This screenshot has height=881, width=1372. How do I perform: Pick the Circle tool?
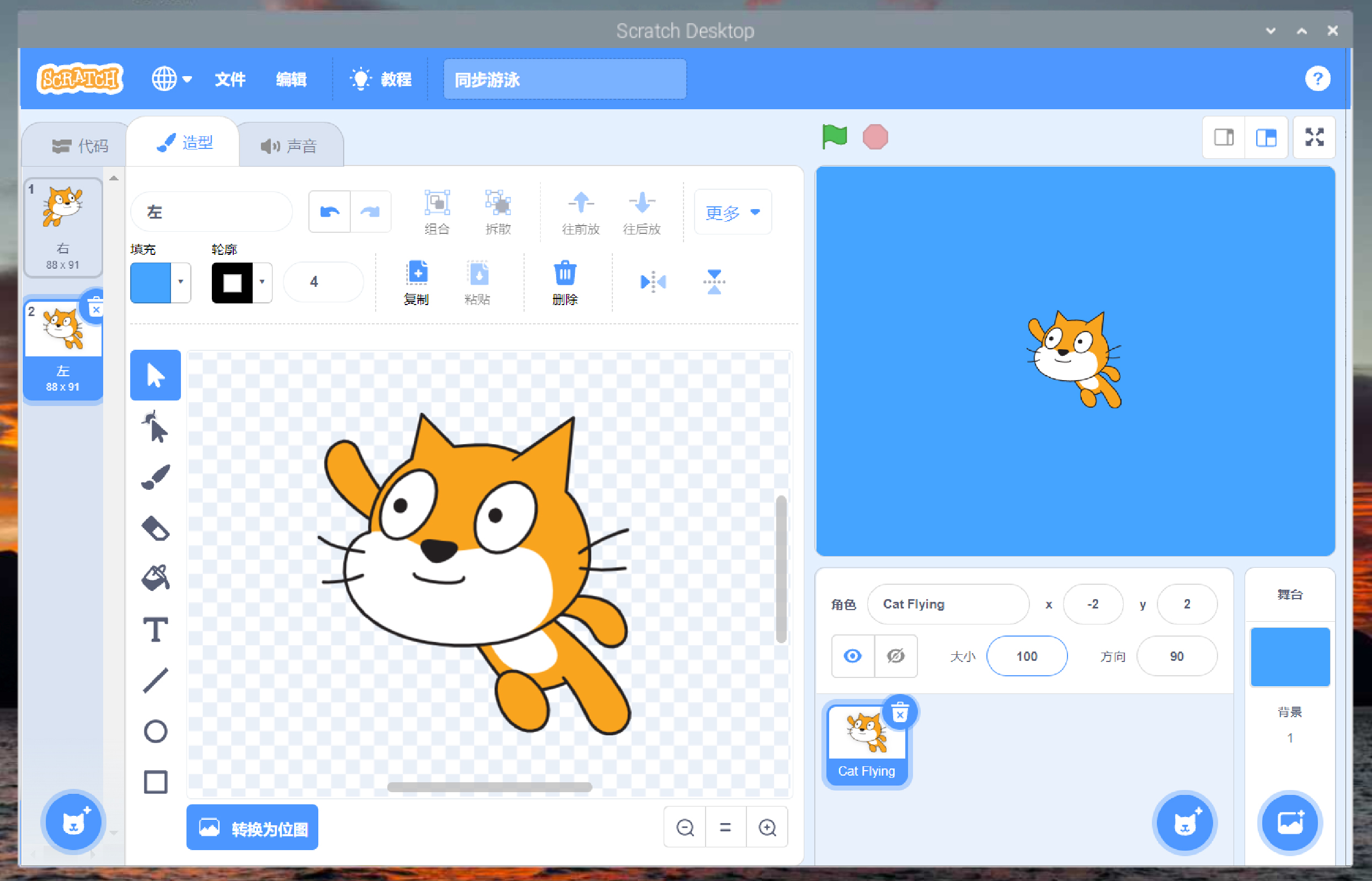(155, 731)
